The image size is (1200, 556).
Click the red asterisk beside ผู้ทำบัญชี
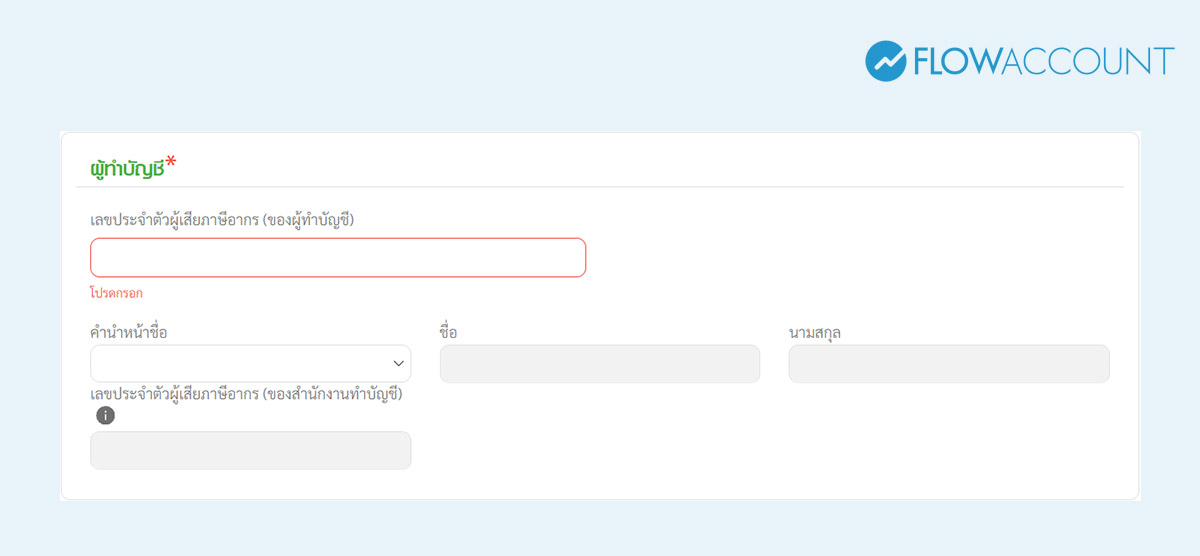pyautogui.click(x=171, y=162)
